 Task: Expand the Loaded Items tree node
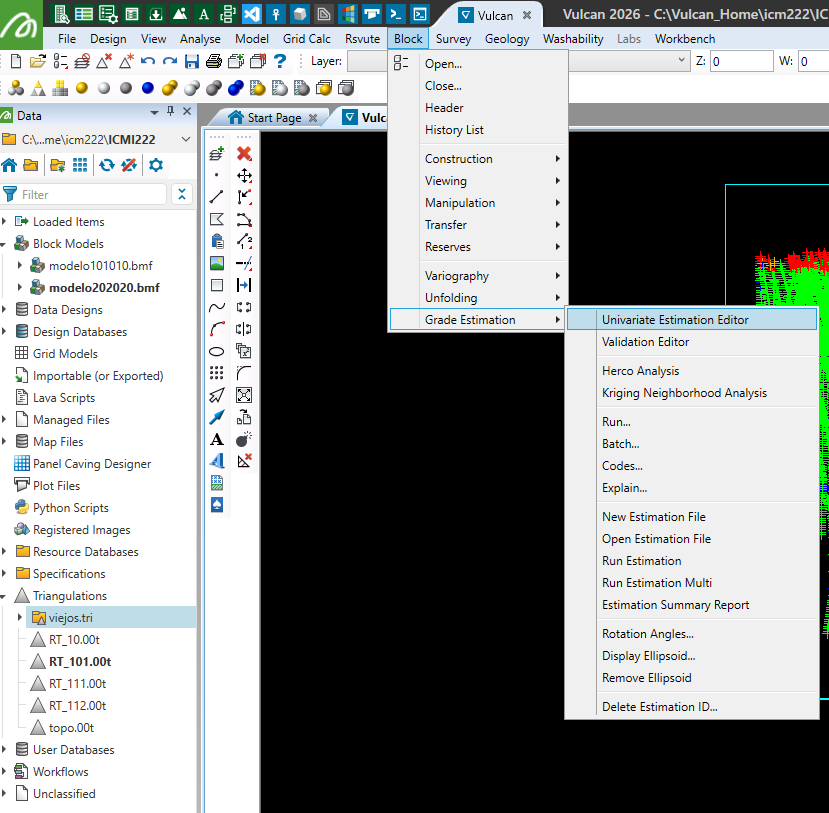click(x=5, y=221)
